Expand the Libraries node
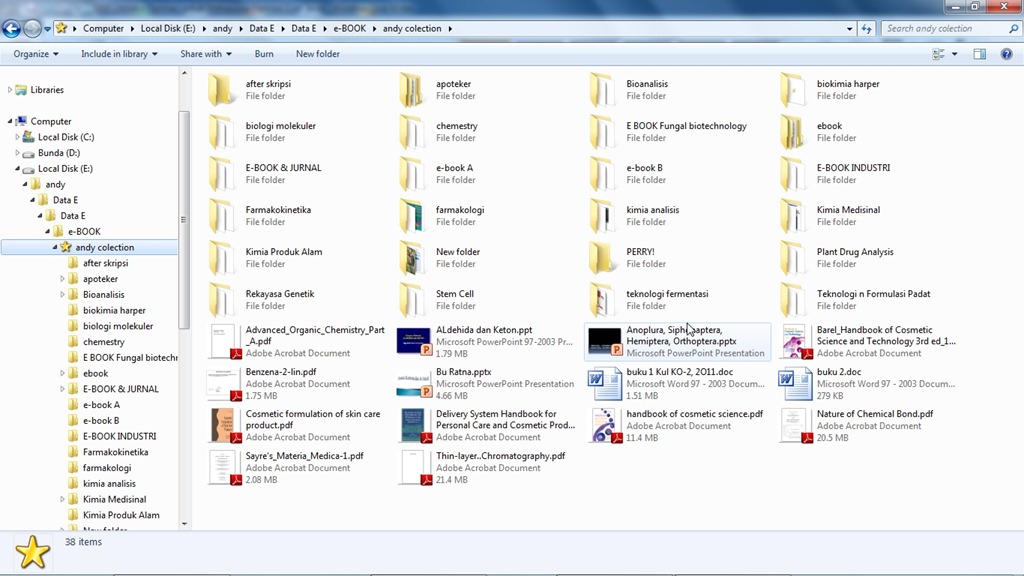The width and height of the screenshot is (1024, 576). tap(10, 90)
